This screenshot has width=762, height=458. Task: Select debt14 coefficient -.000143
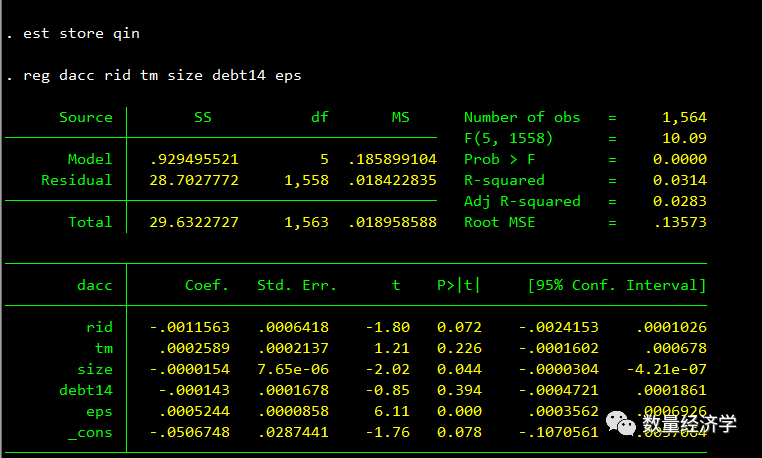[x=194, y=390]
